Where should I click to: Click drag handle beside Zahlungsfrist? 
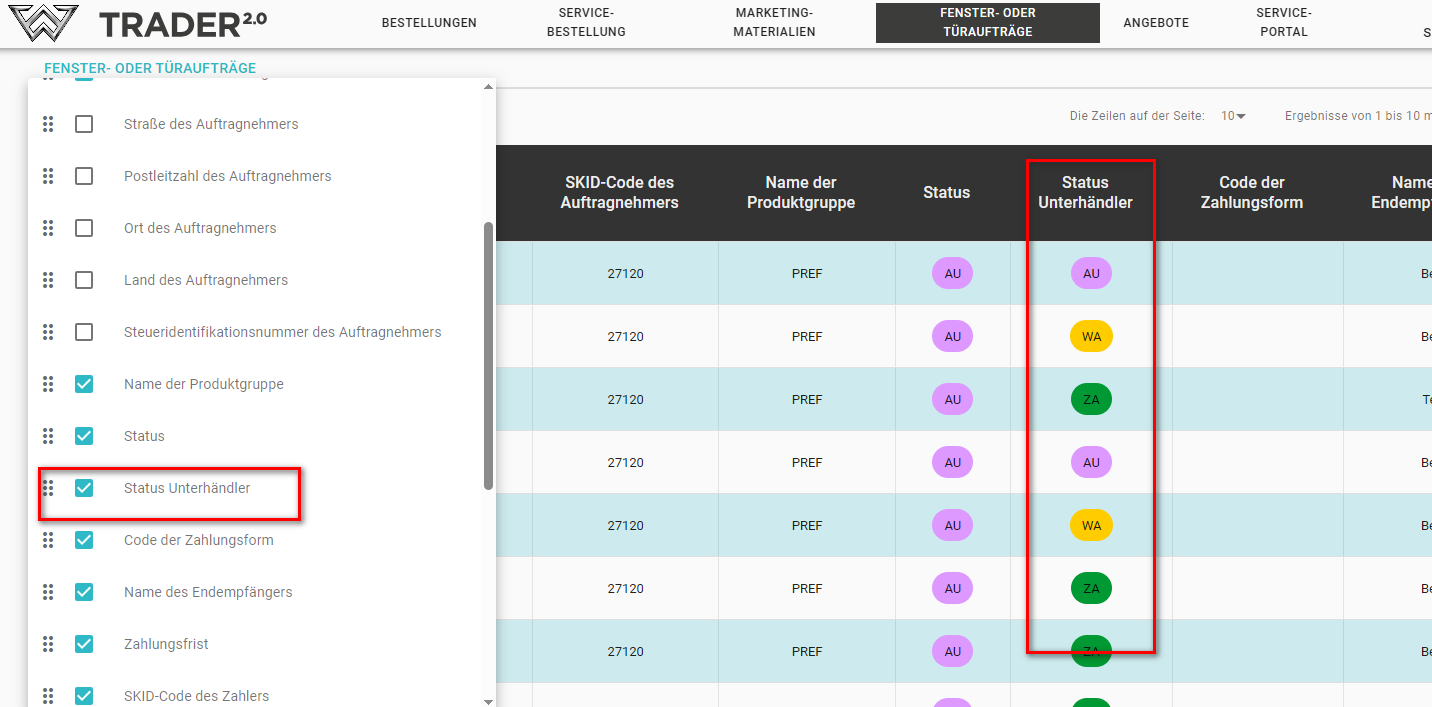pyautogui.click(x=47, y=644)
